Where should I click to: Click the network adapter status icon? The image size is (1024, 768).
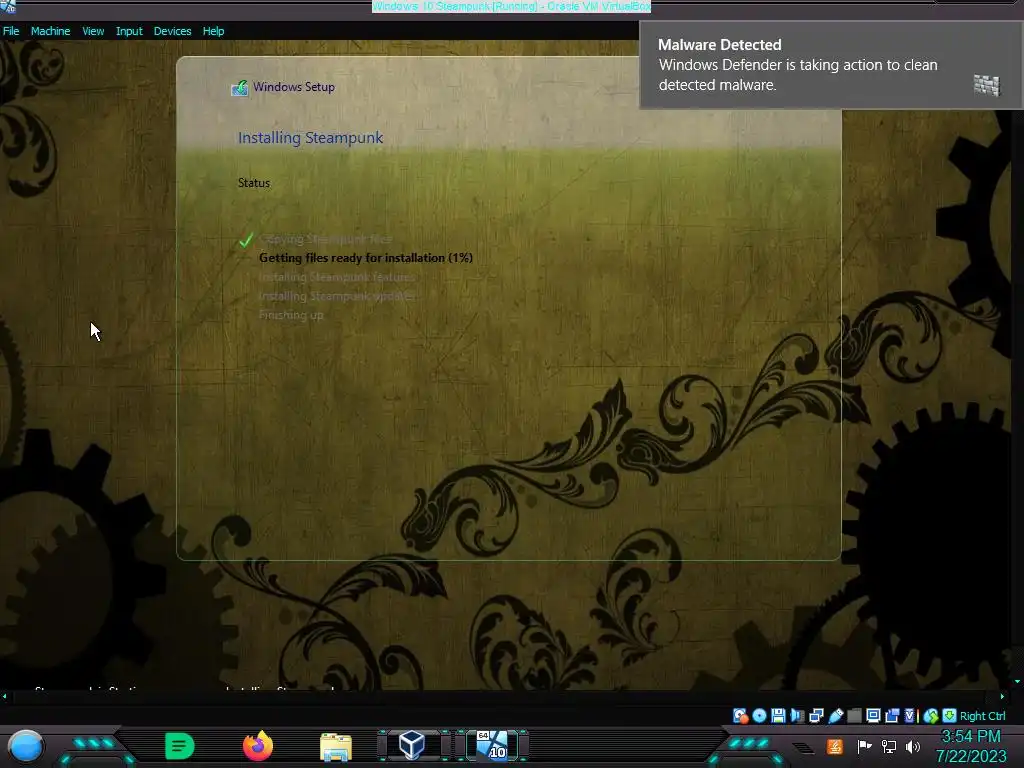(816, 716)
